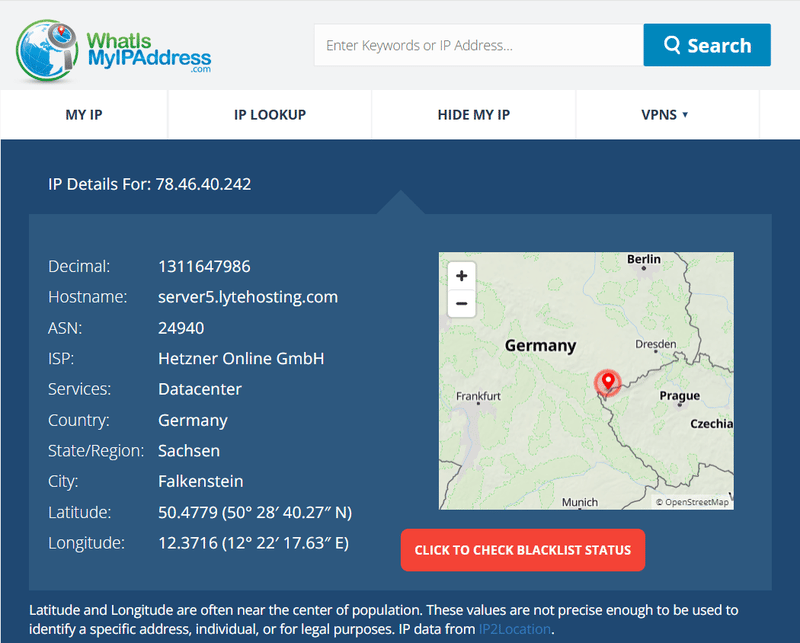
Task: Select the latitude value 50.4779
Action: (x=188, y=512)
